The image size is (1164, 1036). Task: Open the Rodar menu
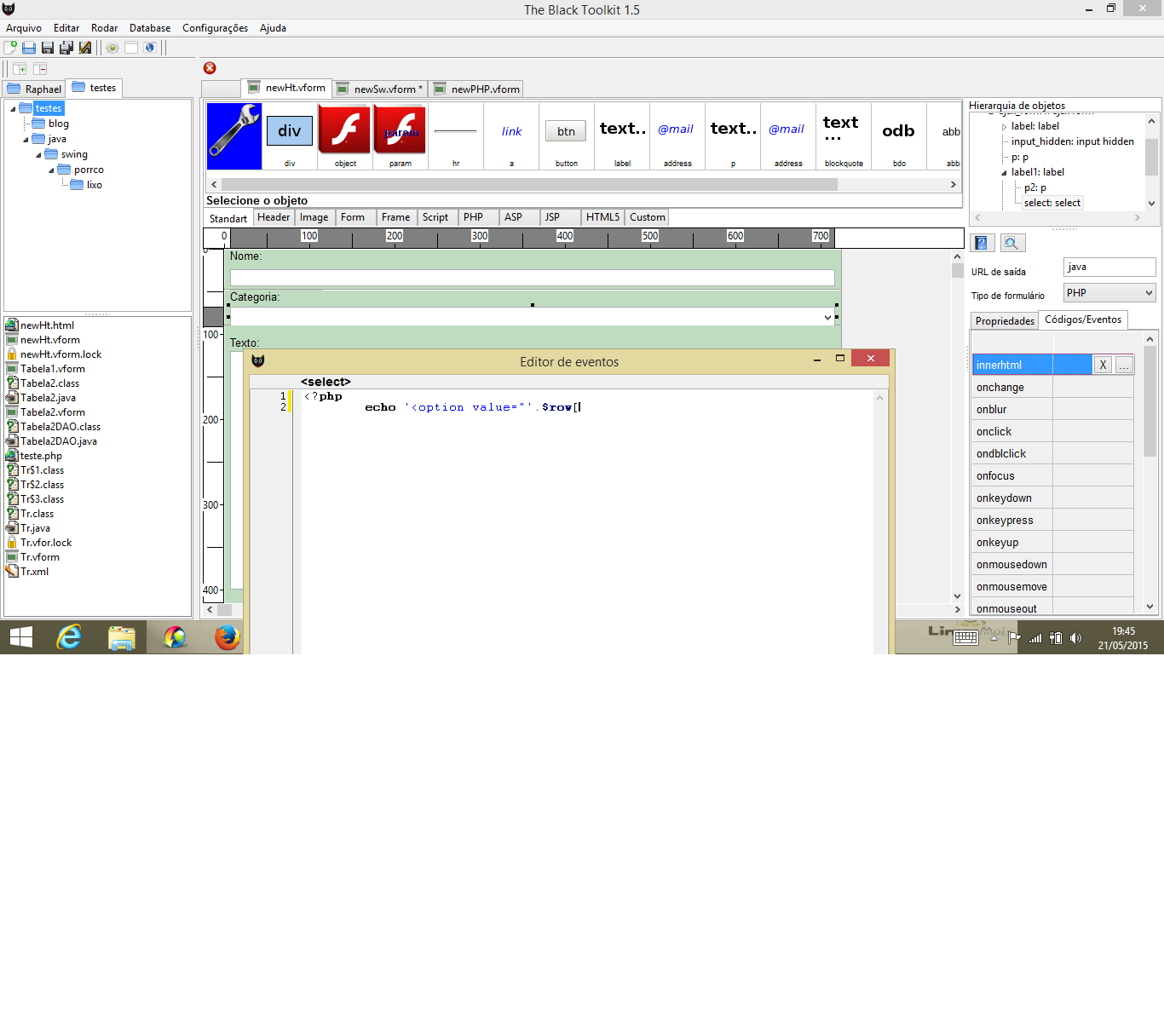click(104, 28)
